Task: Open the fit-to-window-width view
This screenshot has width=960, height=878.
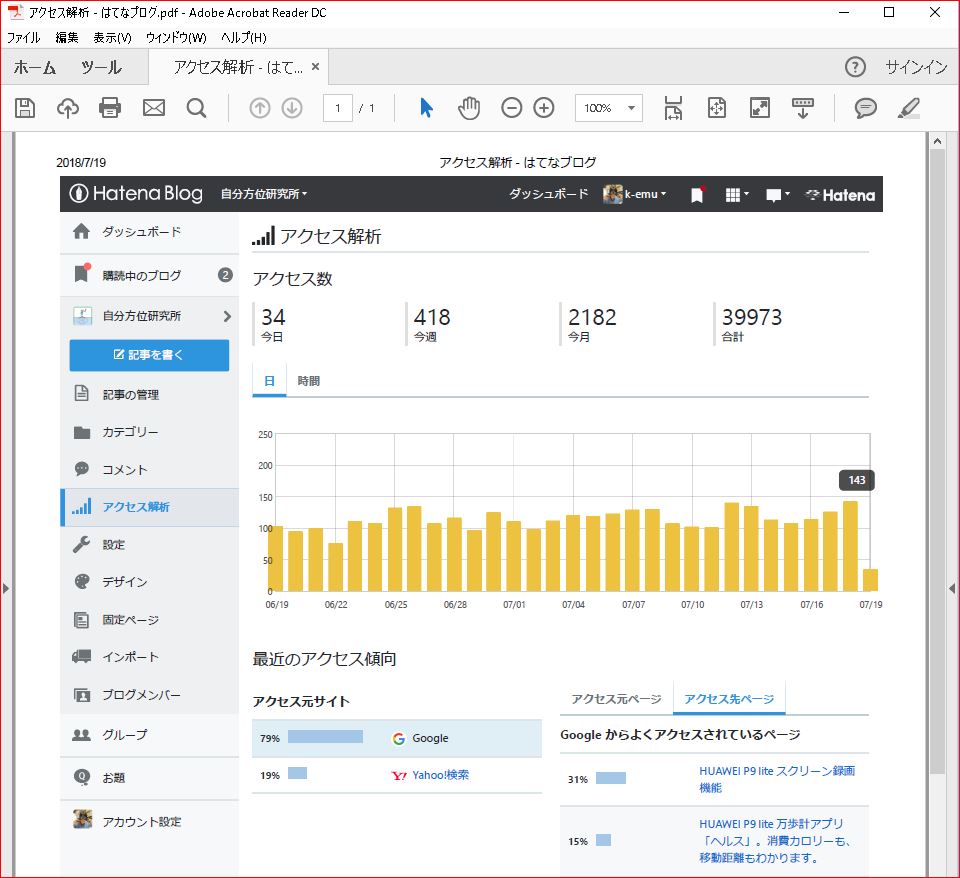Action: click(672, 109)
